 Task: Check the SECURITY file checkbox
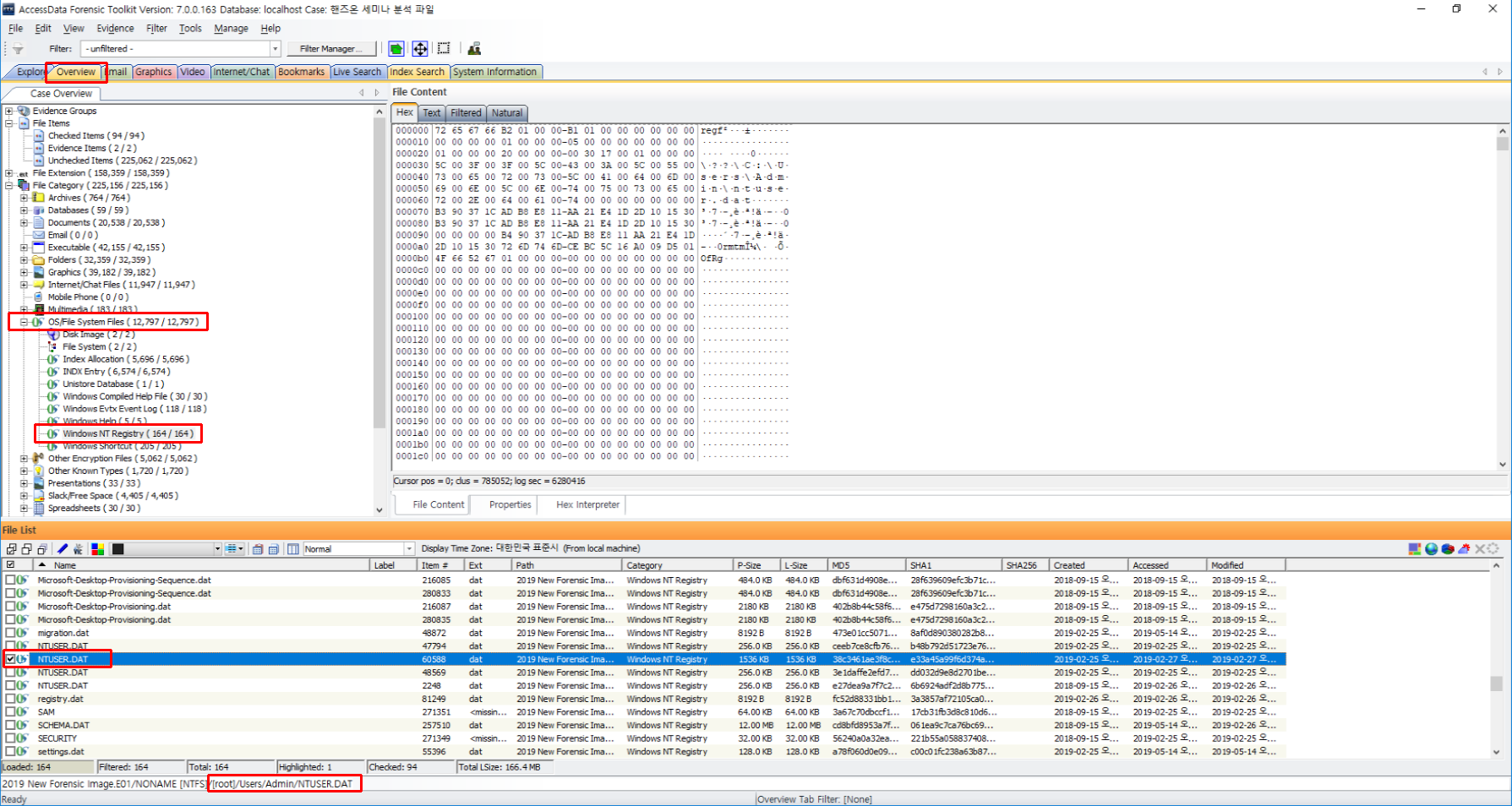[x=10, y=738]
